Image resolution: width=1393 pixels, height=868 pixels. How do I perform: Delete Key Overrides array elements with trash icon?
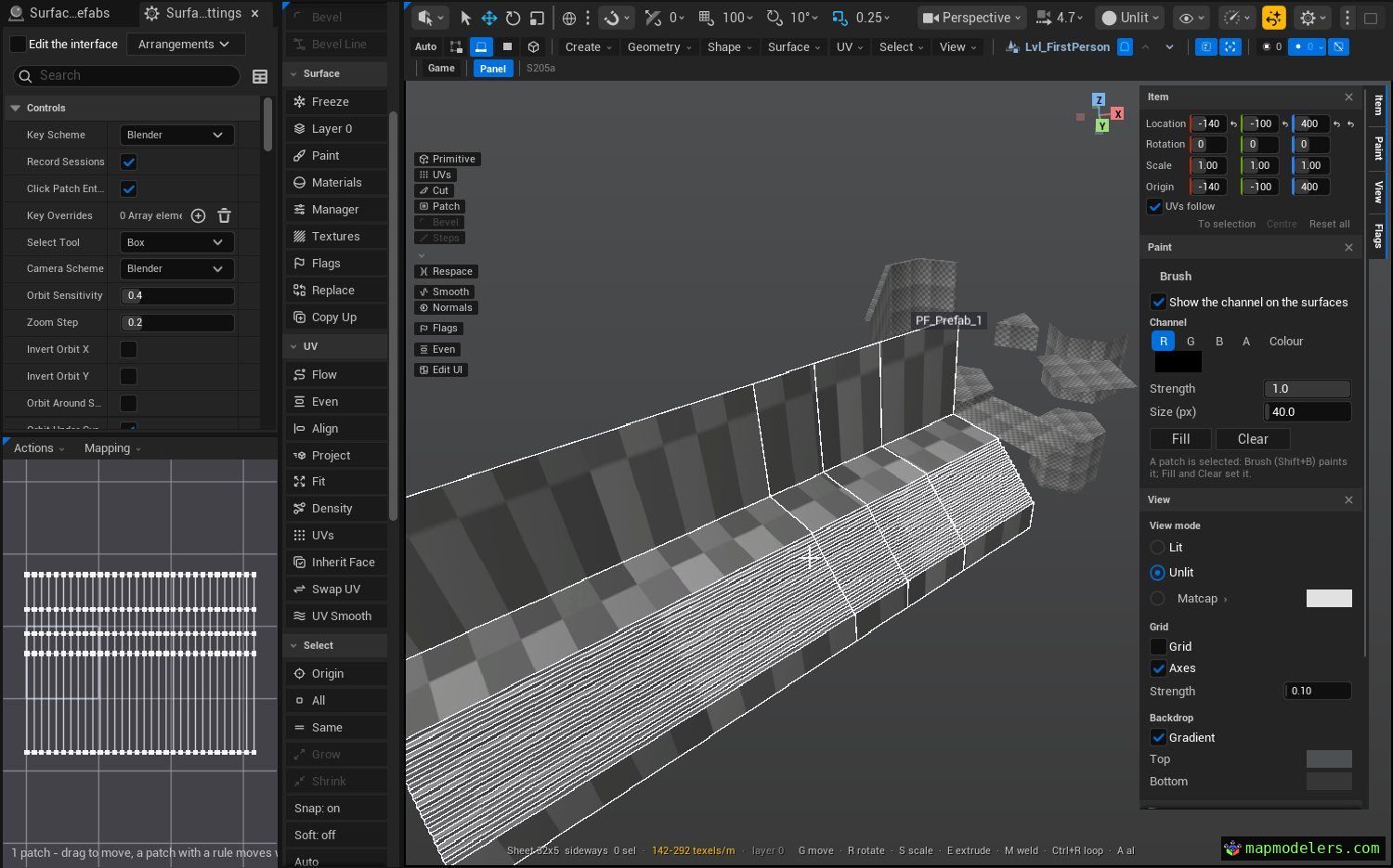(x=224, y=215)
